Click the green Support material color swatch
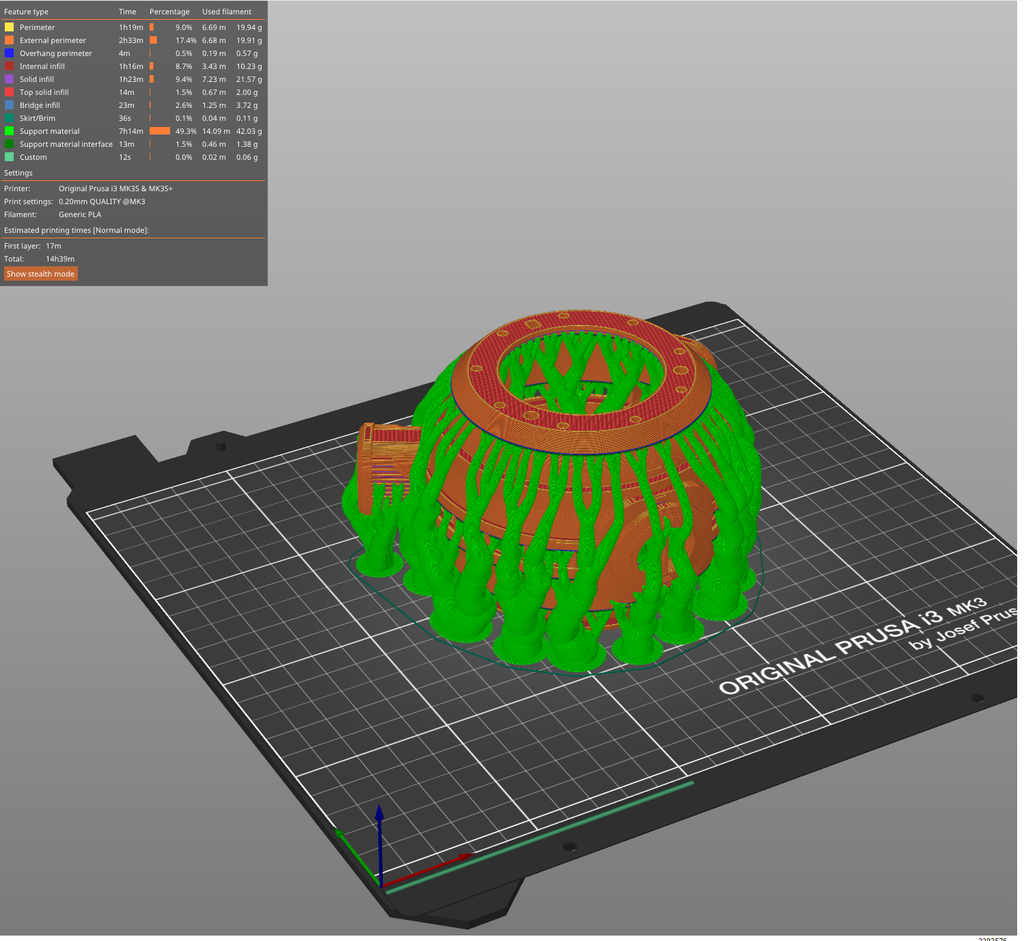The width and height of the screenshot is (1024, 941). pyautogui.click(x=9, y=131)
